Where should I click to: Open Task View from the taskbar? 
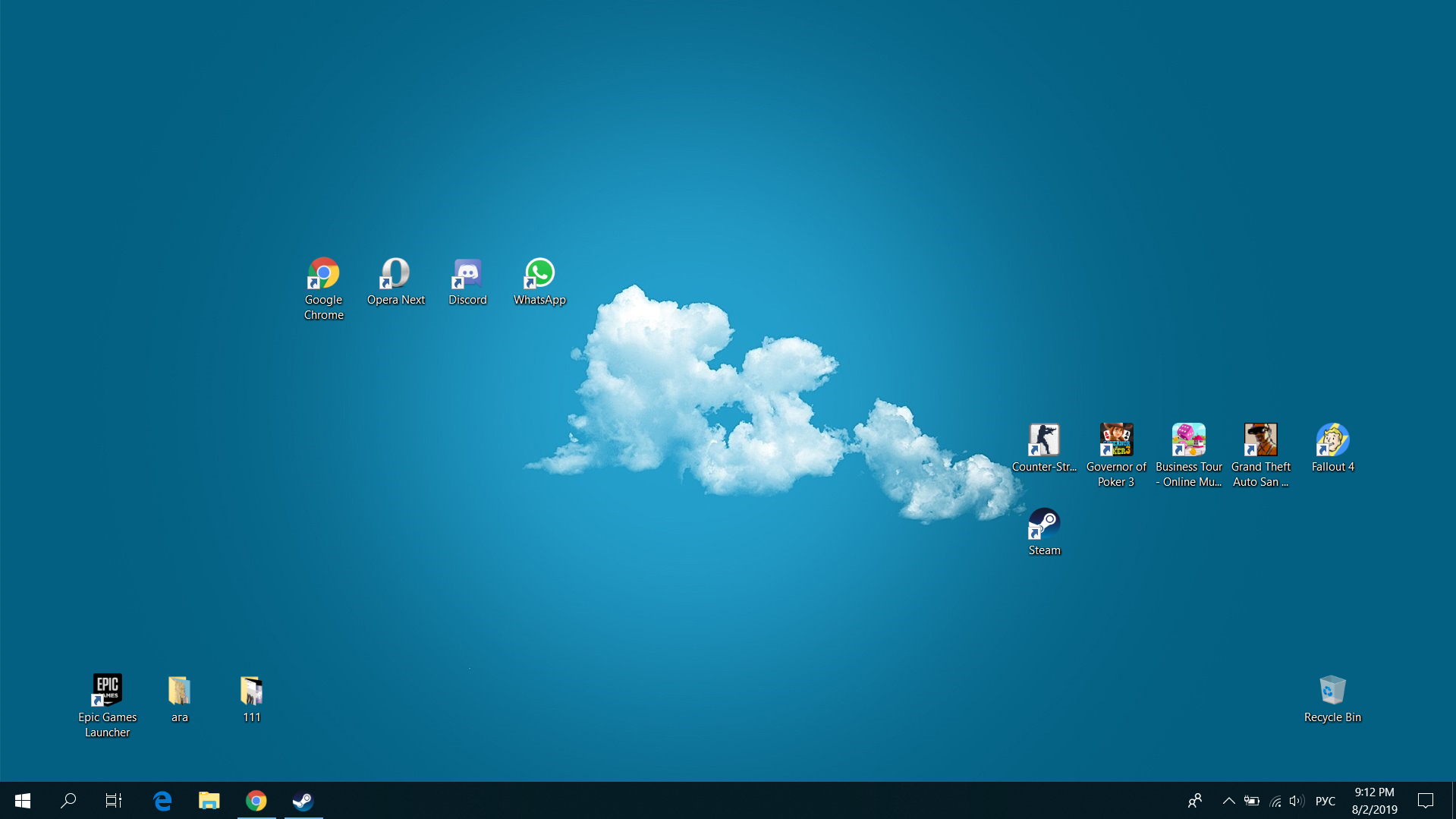(x=114, y=800)
